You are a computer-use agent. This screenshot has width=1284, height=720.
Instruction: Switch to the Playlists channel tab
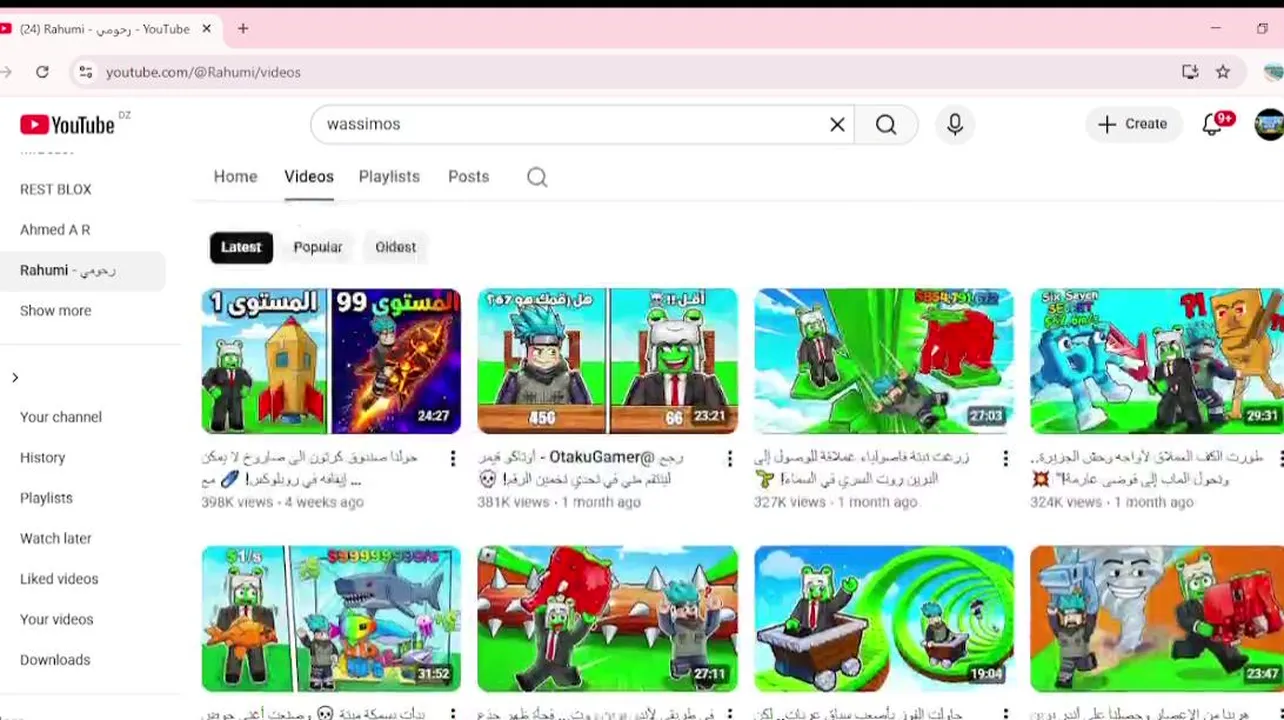(389, 176)
